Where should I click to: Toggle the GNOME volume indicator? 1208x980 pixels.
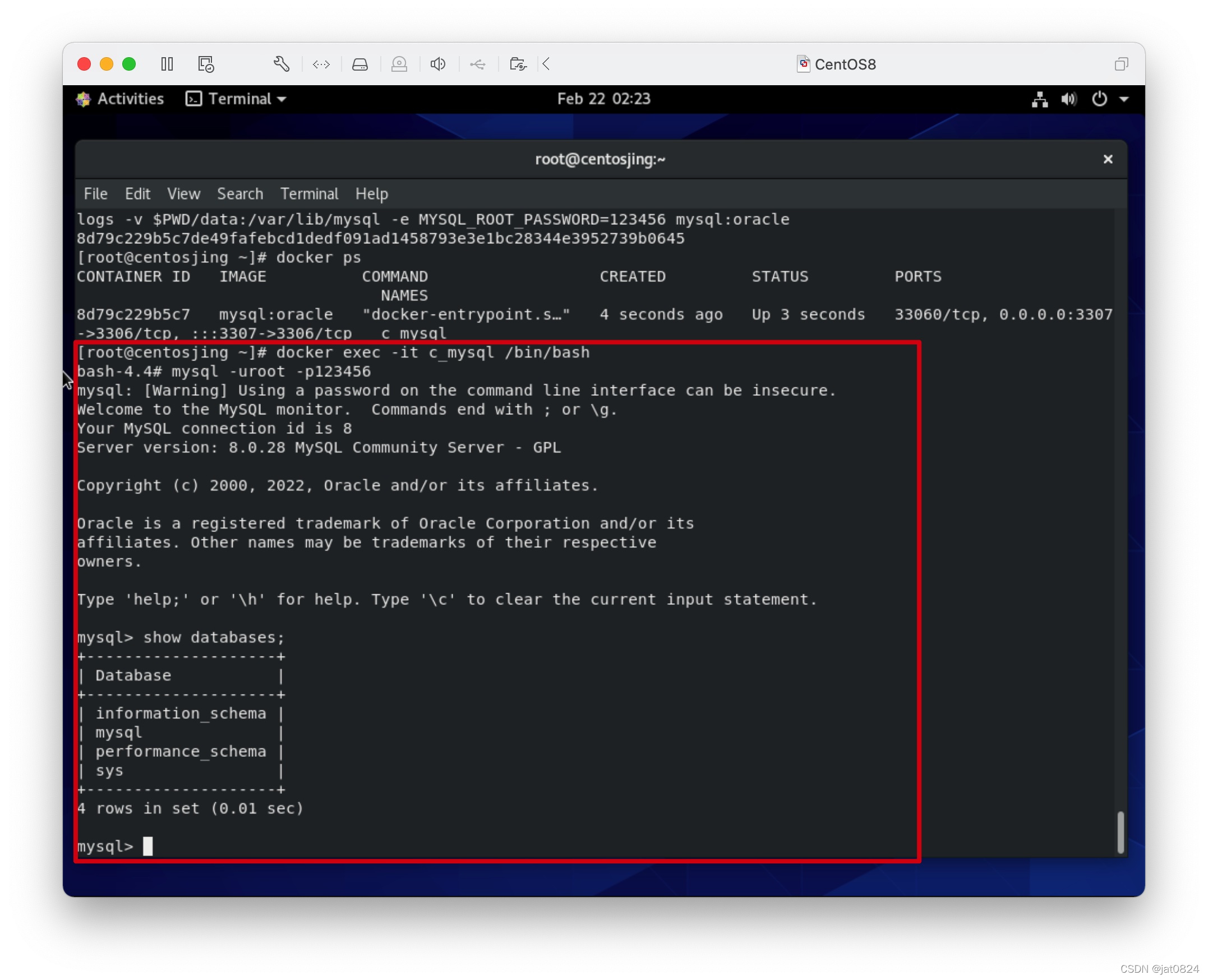click(1068, 99)
